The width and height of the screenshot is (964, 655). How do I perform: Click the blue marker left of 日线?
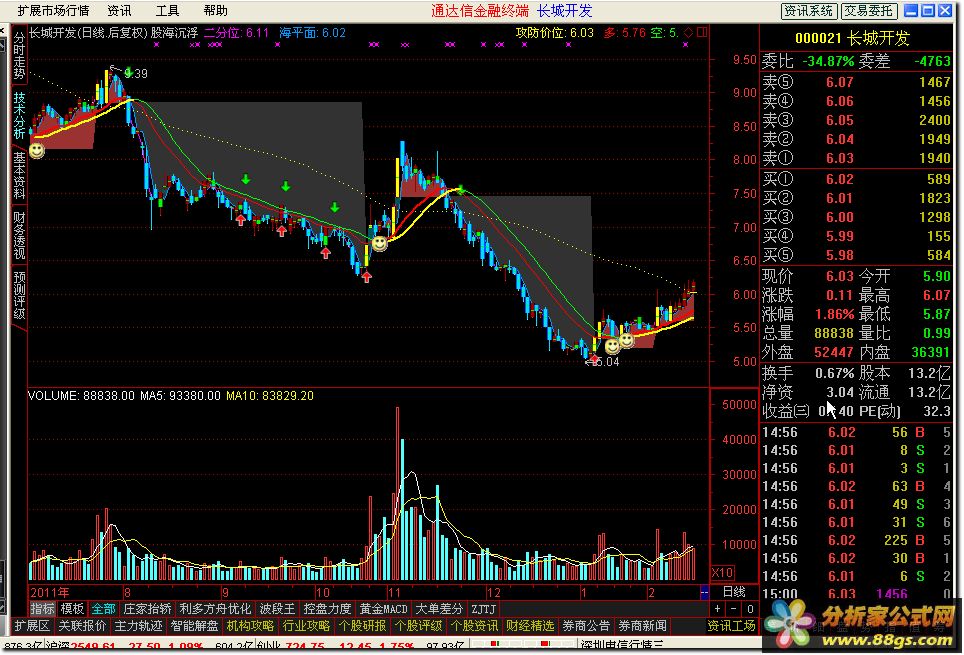(704, 592)
